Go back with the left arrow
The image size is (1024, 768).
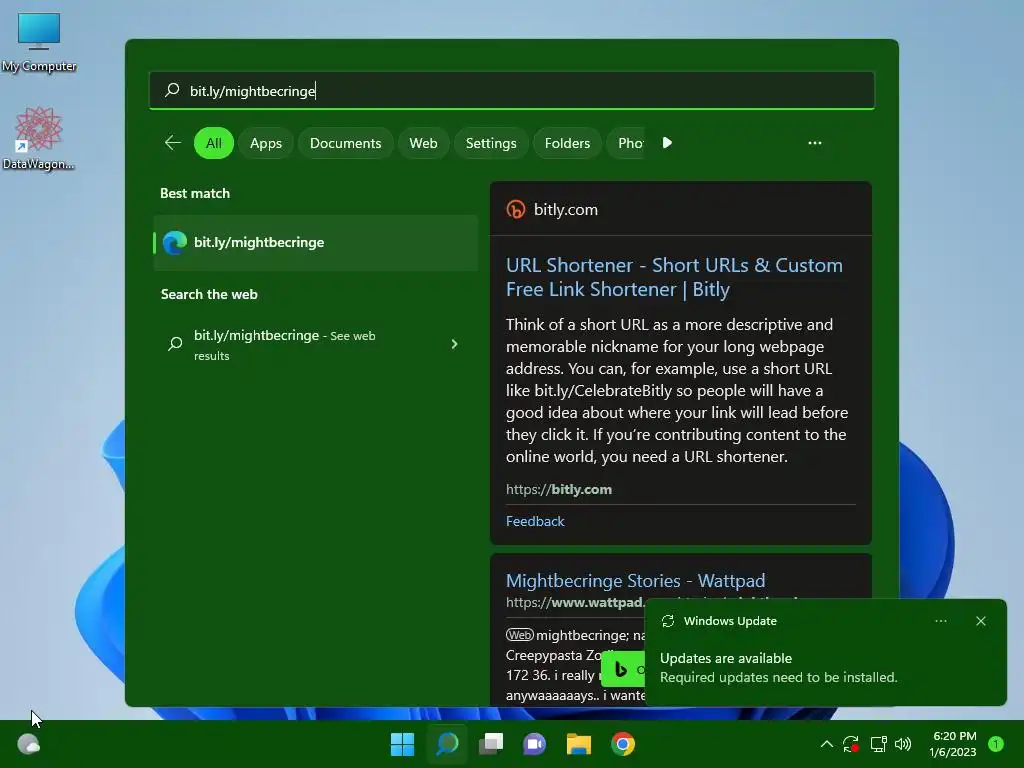(x=173, y=142)
